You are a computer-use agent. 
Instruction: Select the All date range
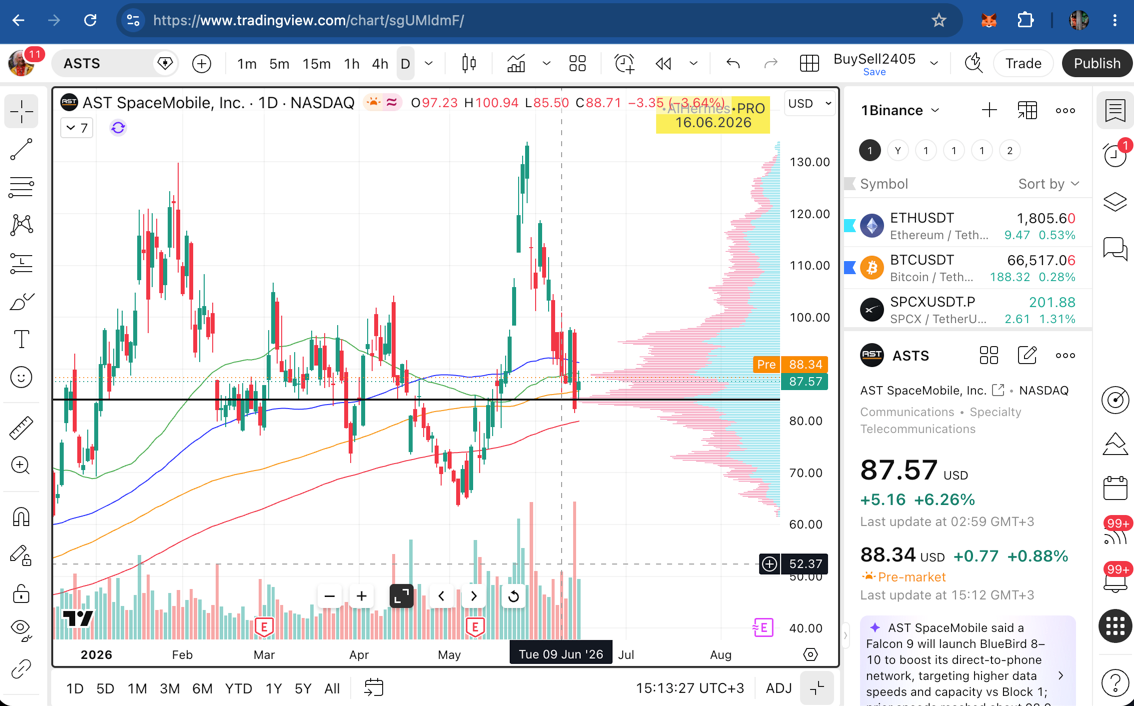tap(332, 689)
